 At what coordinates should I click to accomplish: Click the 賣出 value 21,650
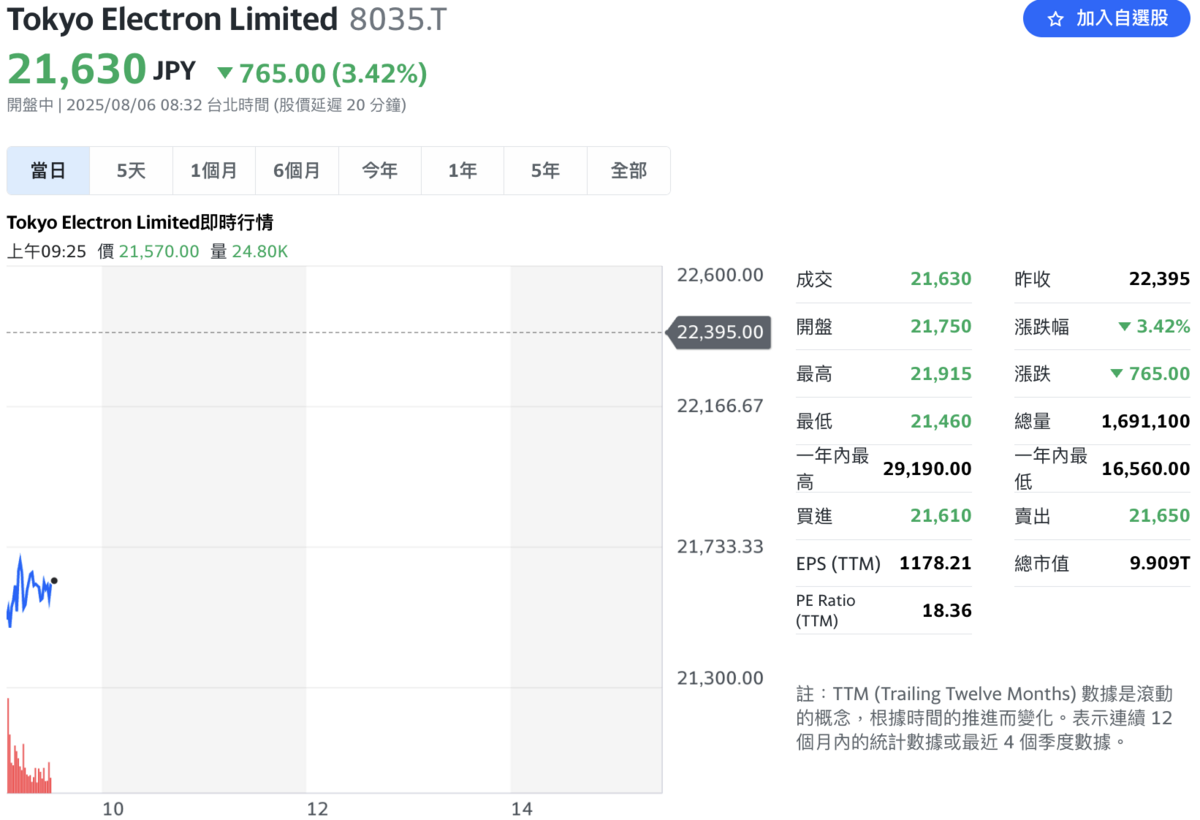pos(1160,516)
